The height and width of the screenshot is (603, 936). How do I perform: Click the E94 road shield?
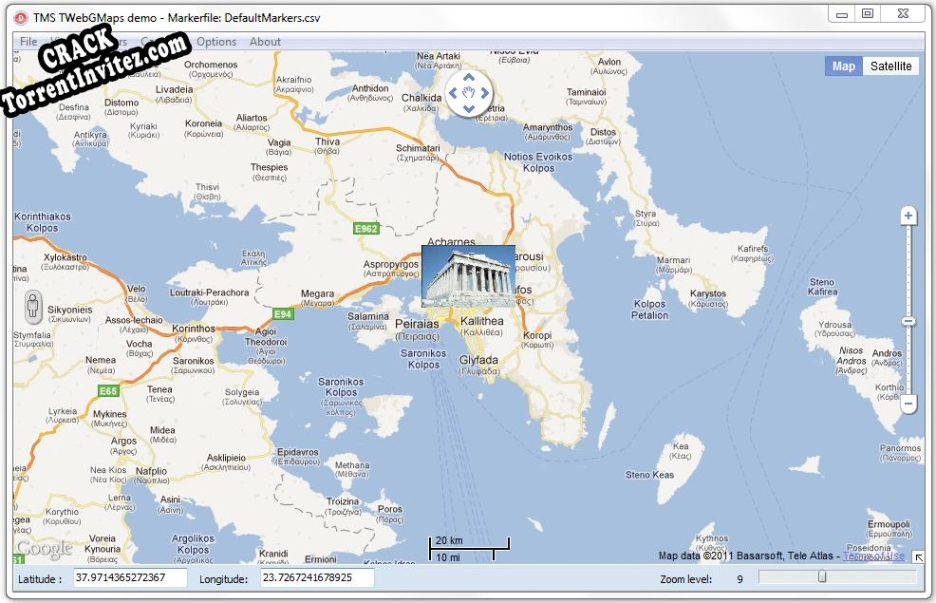click(283, 314)
